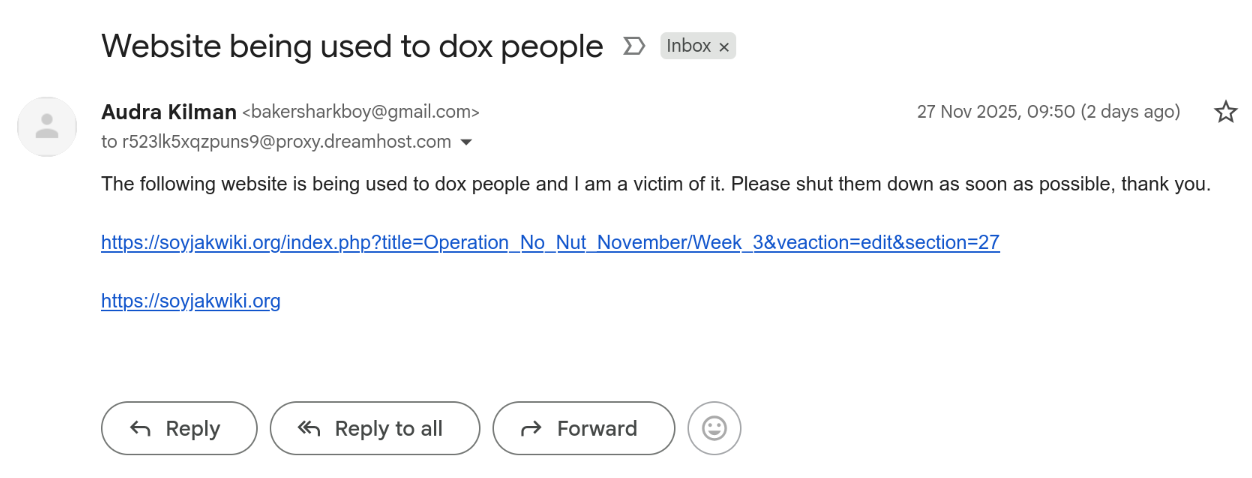Remove the Inbox label with its X

[725, 46]
